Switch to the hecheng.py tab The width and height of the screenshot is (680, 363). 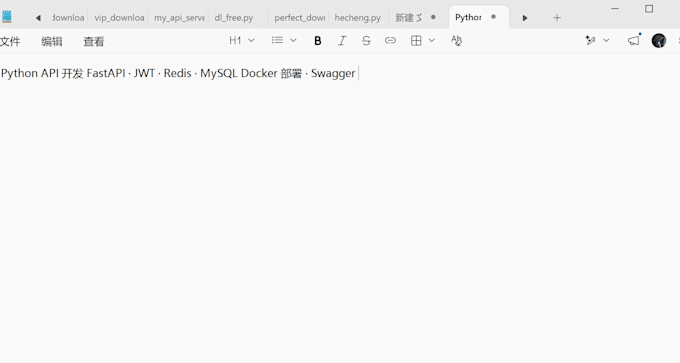pyautogui.click(x=358, y=18)
